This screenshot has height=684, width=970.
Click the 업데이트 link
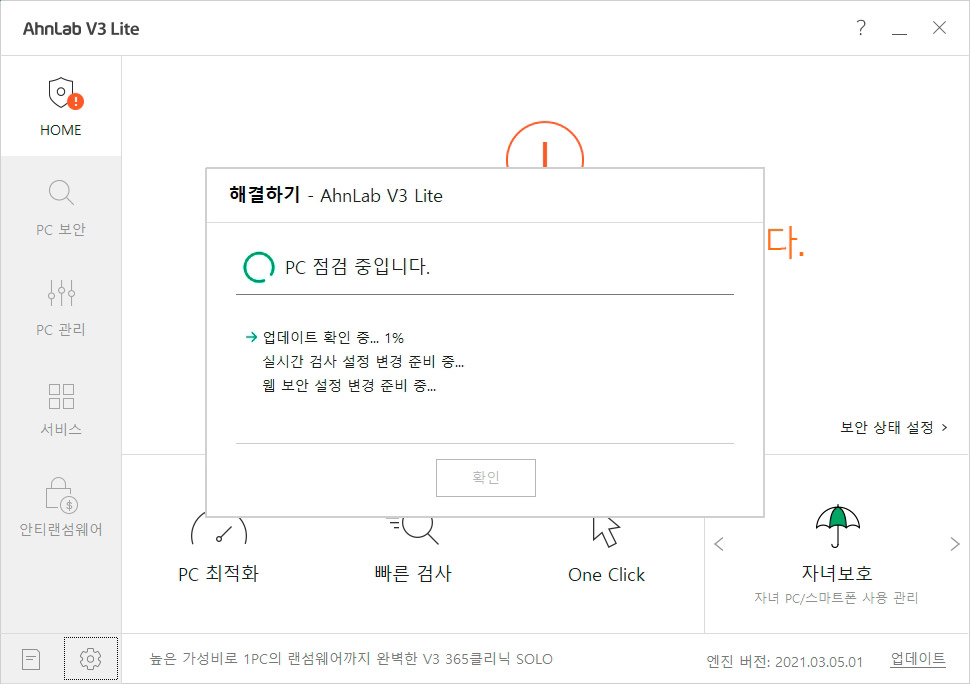point(917,659)
